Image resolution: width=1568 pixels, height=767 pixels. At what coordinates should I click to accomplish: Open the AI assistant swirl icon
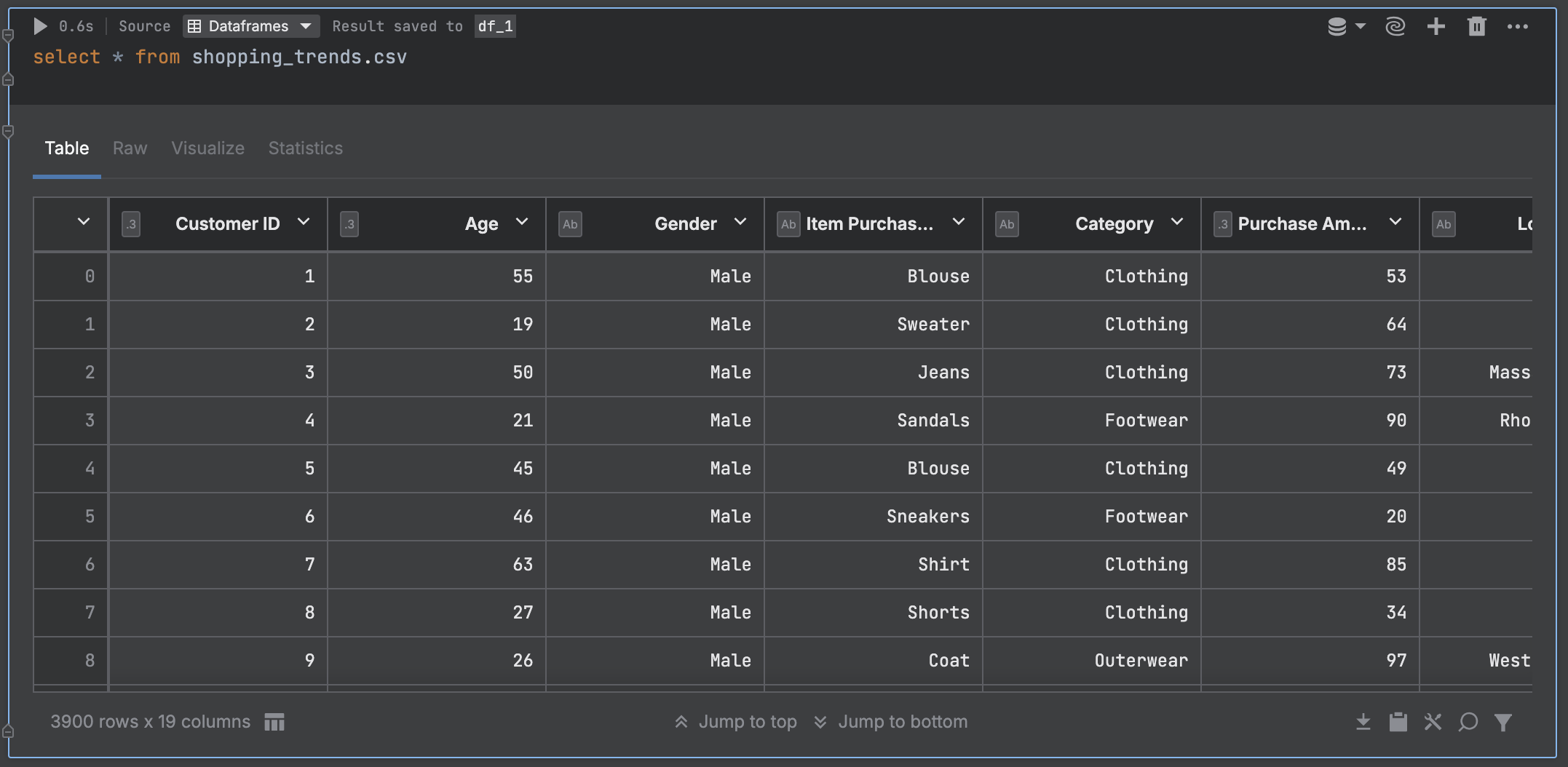click(x=1395, y=26)
